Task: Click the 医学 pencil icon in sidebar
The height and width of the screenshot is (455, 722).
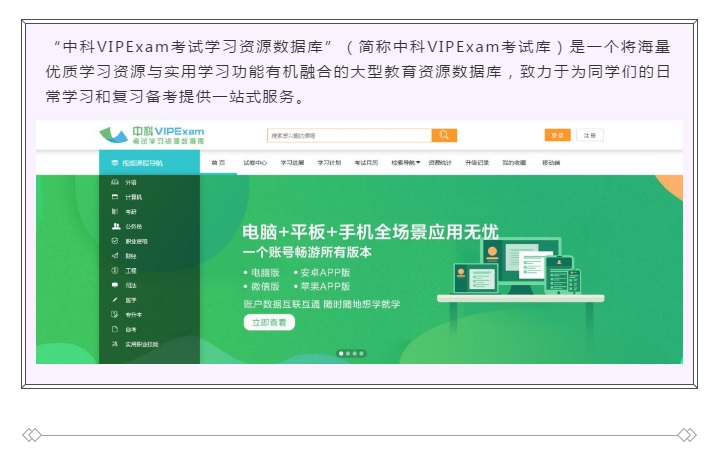Action: pos(115,300)
